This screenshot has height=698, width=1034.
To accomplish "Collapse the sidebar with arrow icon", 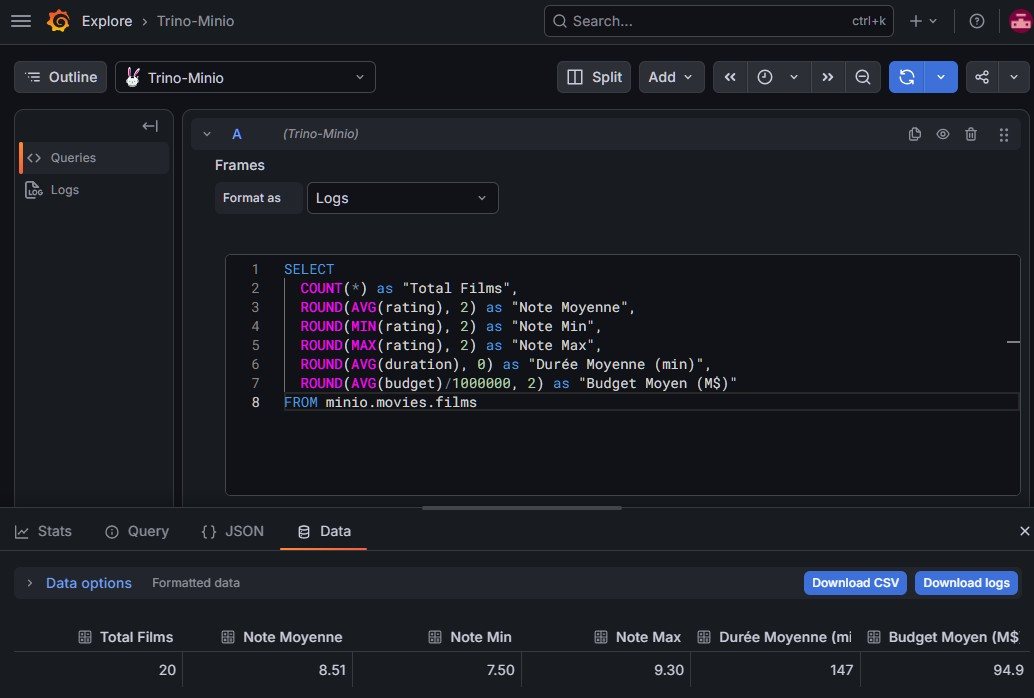I will click(x=150, y=126).
